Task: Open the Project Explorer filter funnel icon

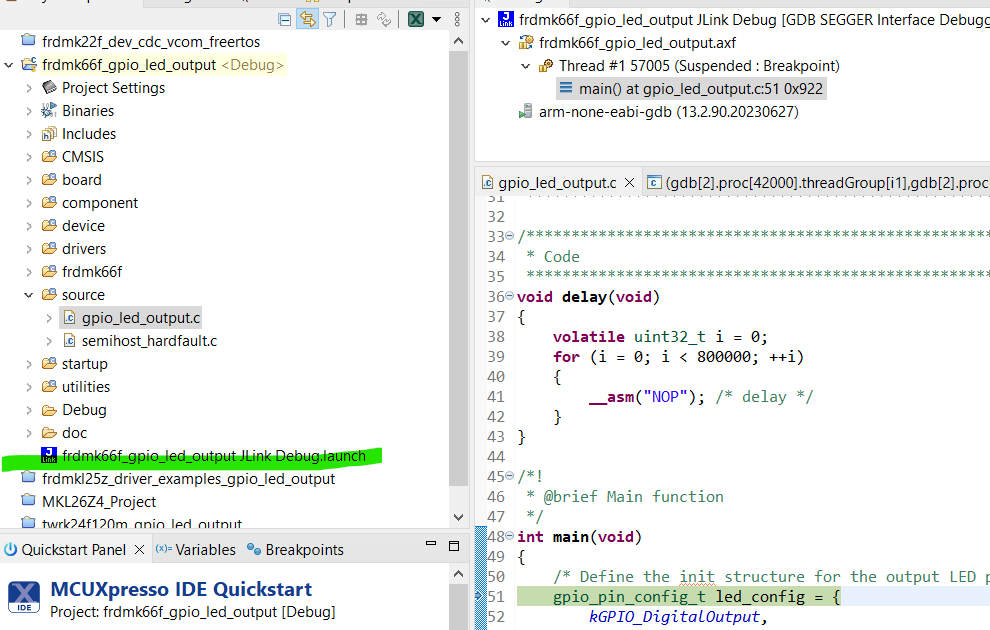Action: click(330, 20)
